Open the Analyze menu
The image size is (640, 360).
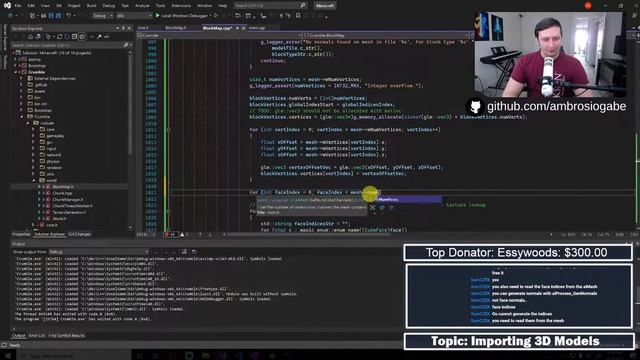142,6
